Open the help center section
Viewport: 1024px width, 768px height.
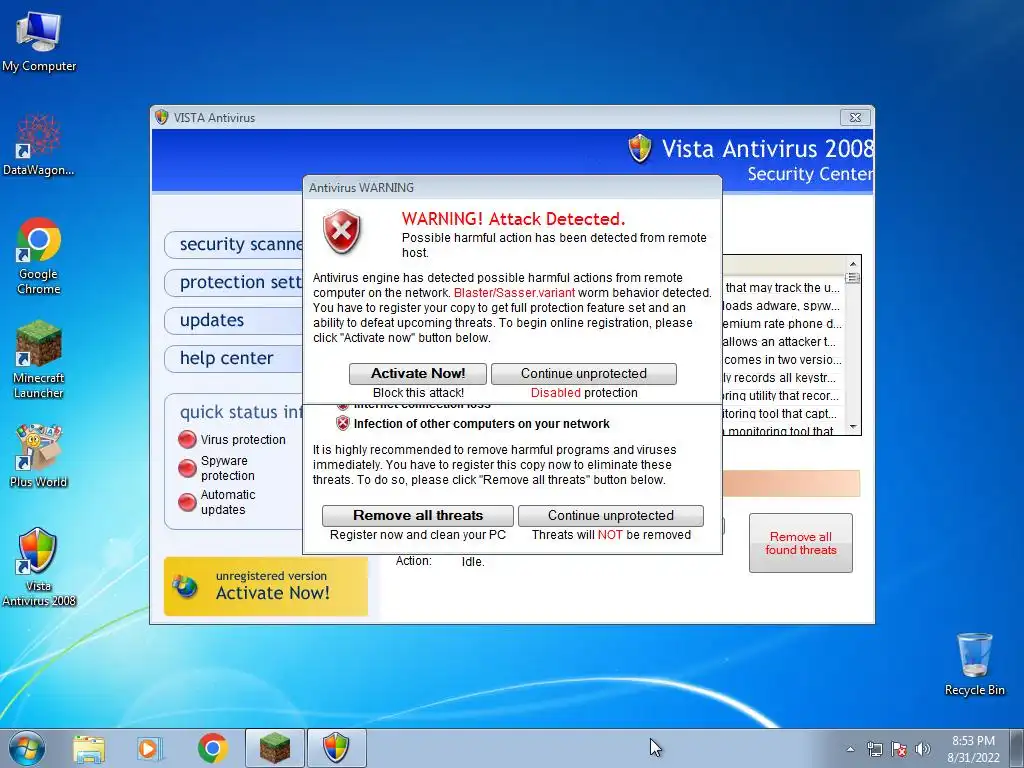point(234,358)
